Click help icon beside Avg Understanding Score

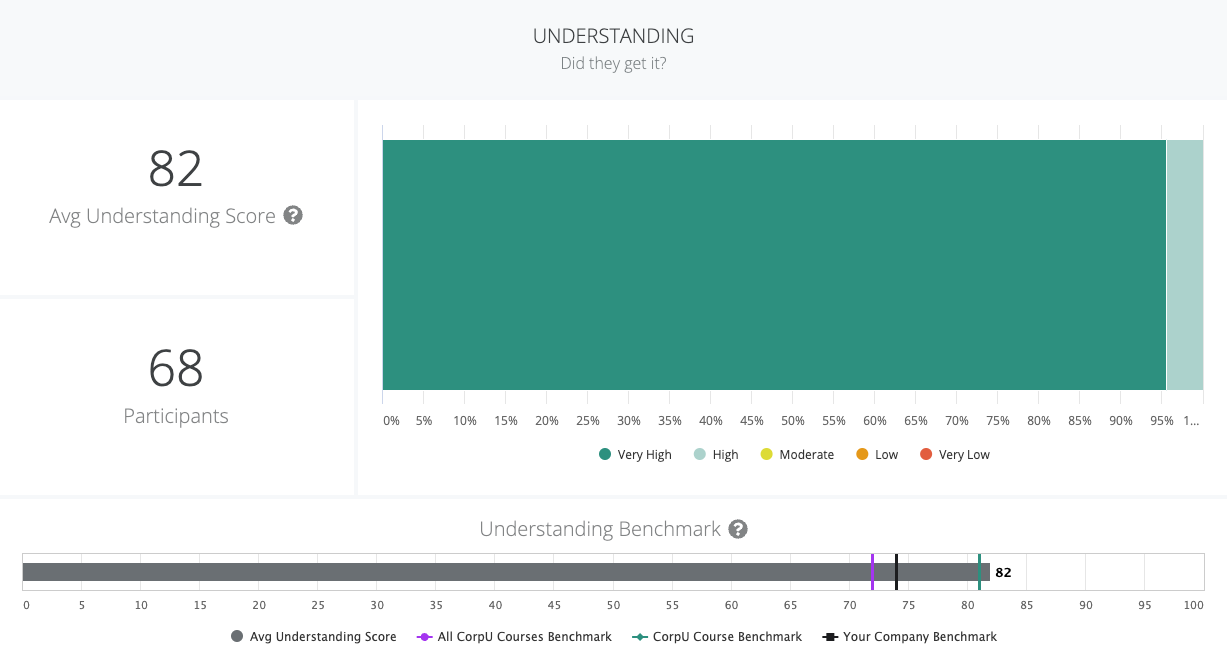293,215
